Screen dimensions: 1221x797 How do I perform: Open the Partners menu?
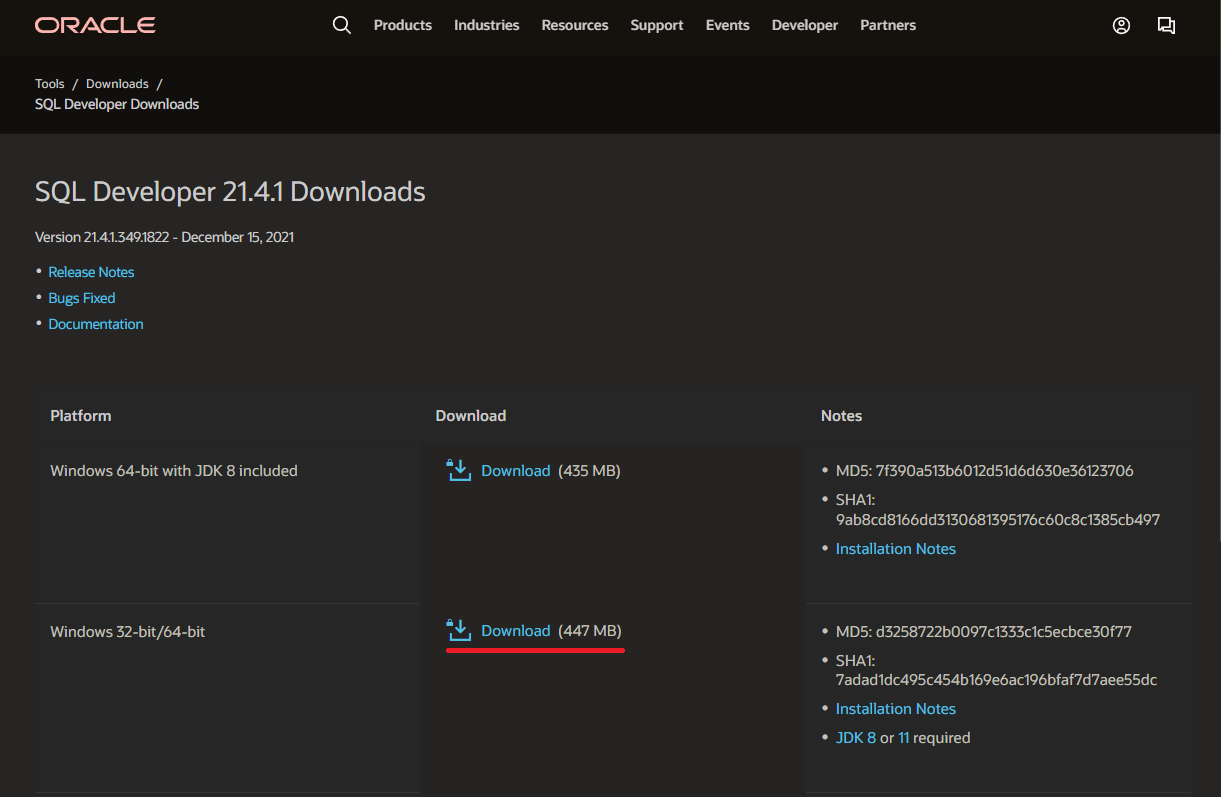pyautogui.click(x=888, y=25)
